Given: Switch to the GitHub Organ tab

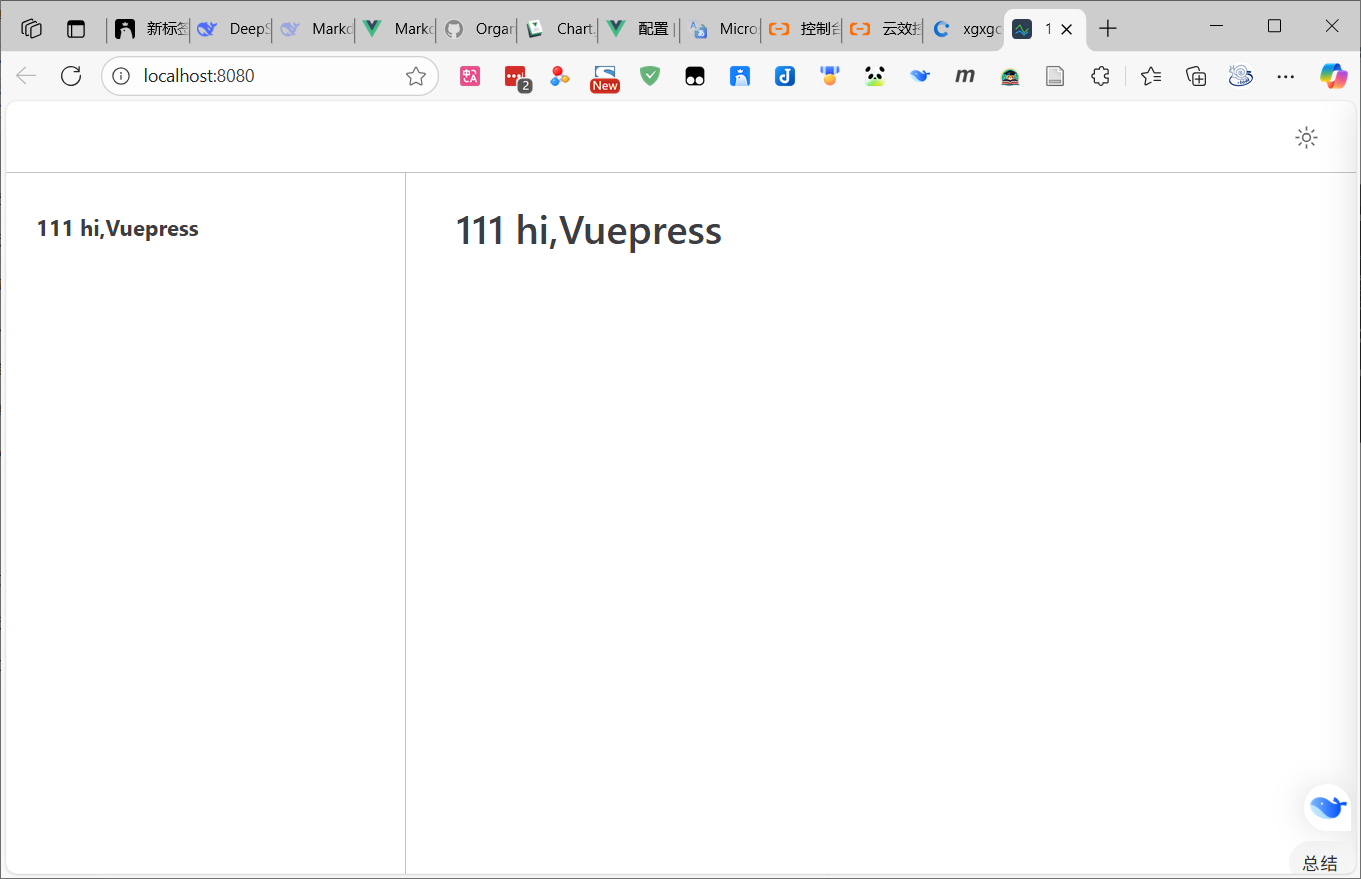Looking at the screenshot, I should pos(477,29).
